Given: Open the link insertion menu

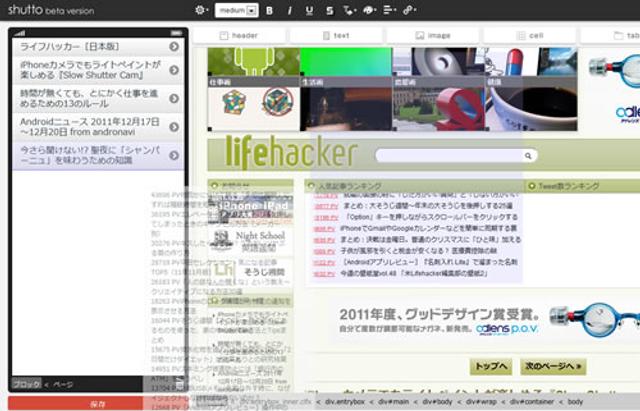Looking at the screenshot, I should click(x=409, y=11).
